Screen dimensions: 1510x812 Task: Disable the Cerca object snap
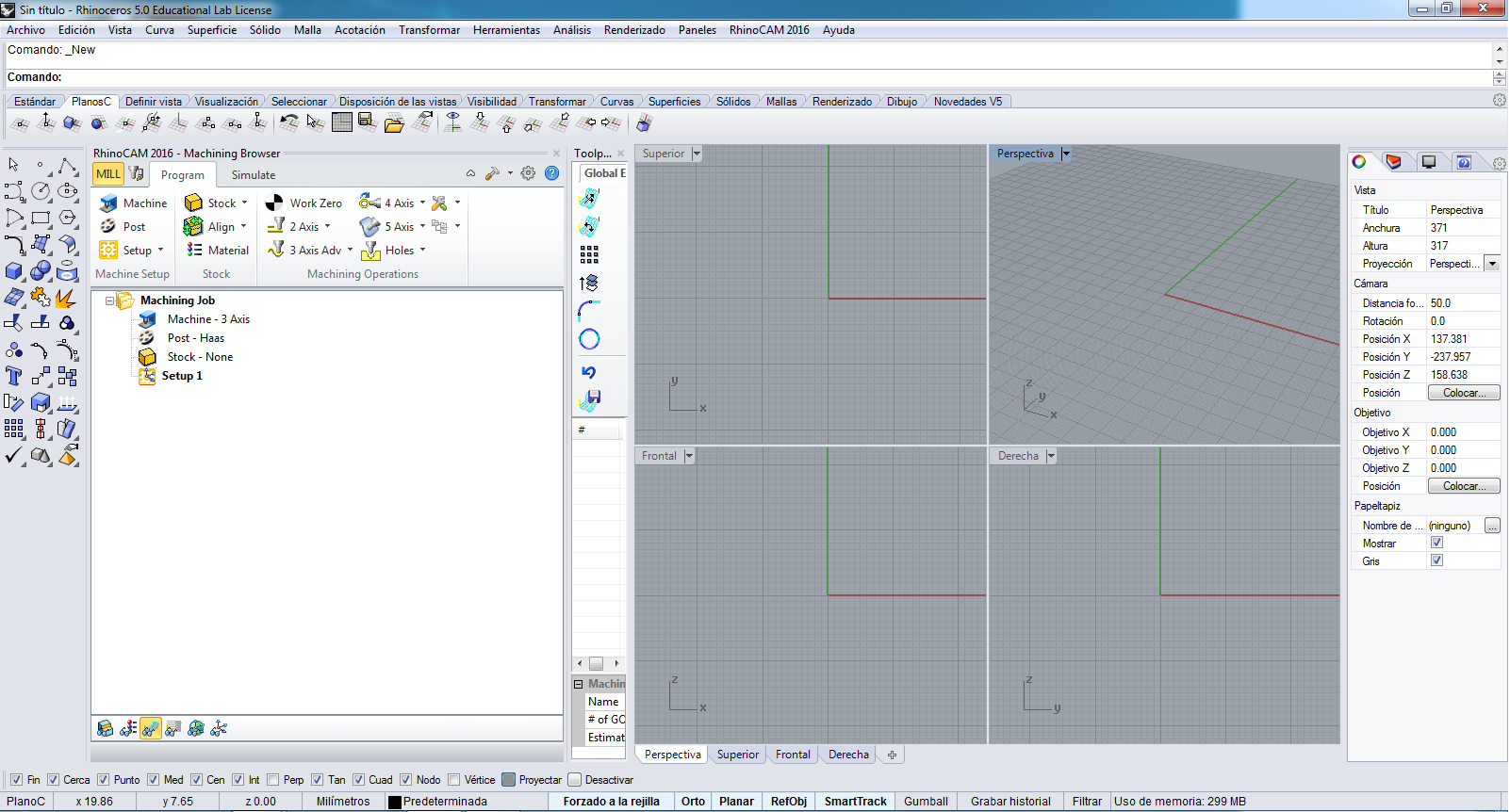54,780
